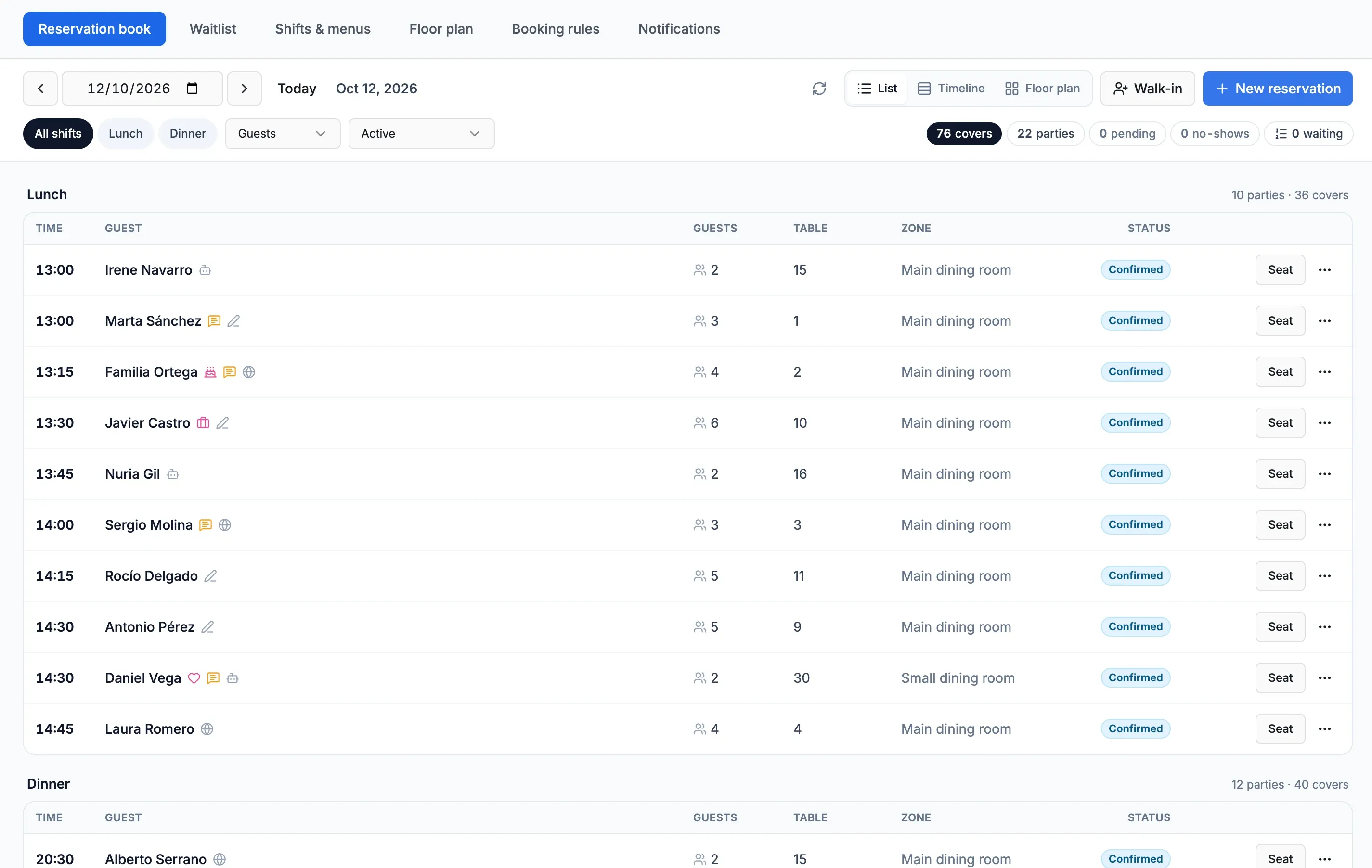Open the Guests sort dropdown
This screenshot has width=1372, height=868.
[283, 133]
